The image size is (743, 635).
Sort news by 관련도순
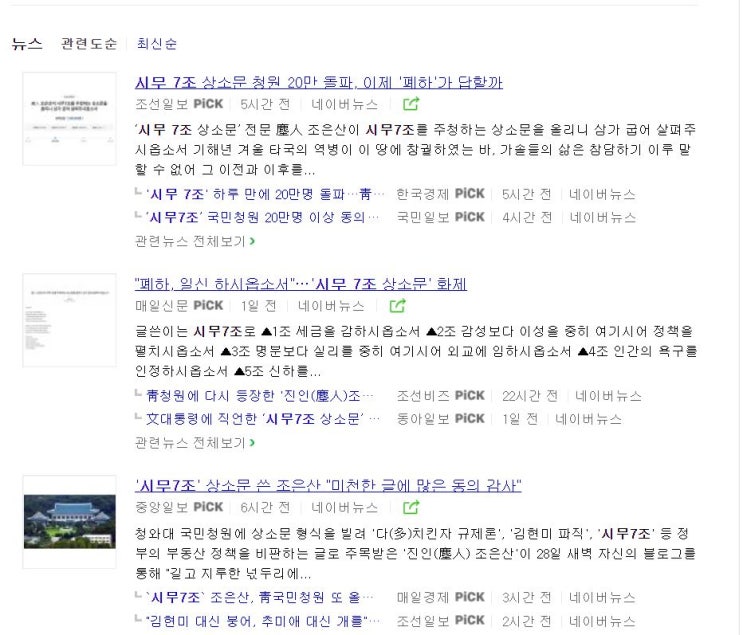click(89, 44)
